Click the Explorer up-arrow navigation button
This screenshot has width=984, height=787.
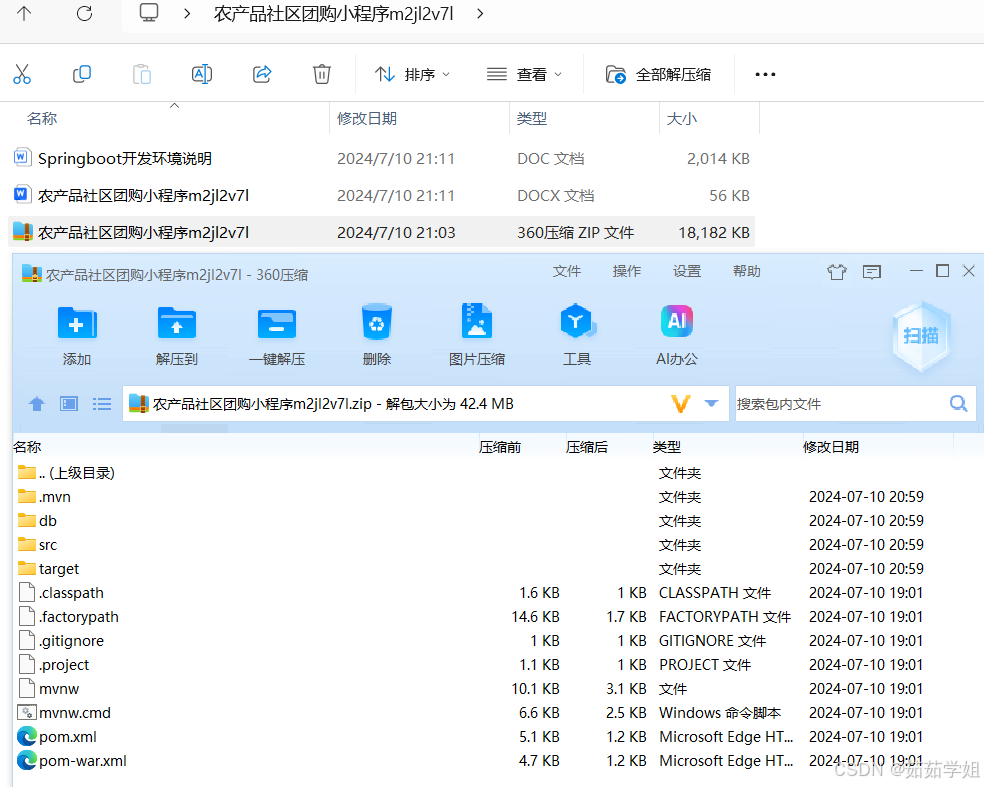coord(24,13)
